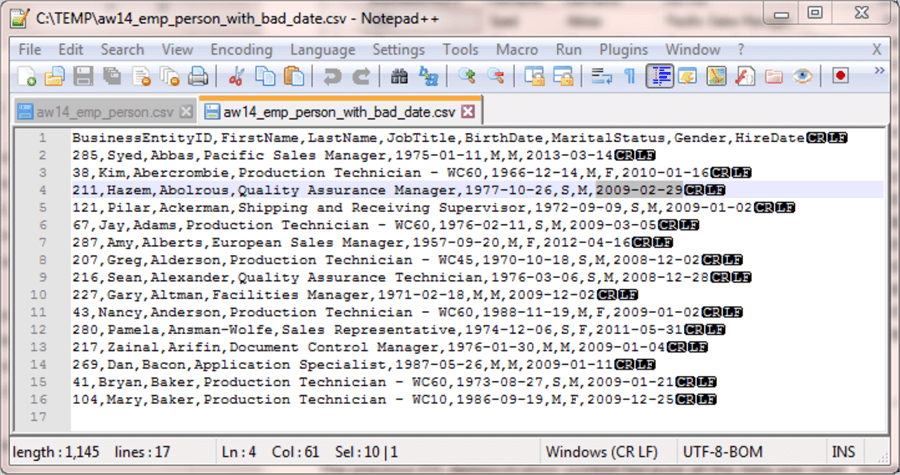Toggle synchronize vertical scrolling icon
This screenshot has width=900, height=475.
[x=534, y=76]
